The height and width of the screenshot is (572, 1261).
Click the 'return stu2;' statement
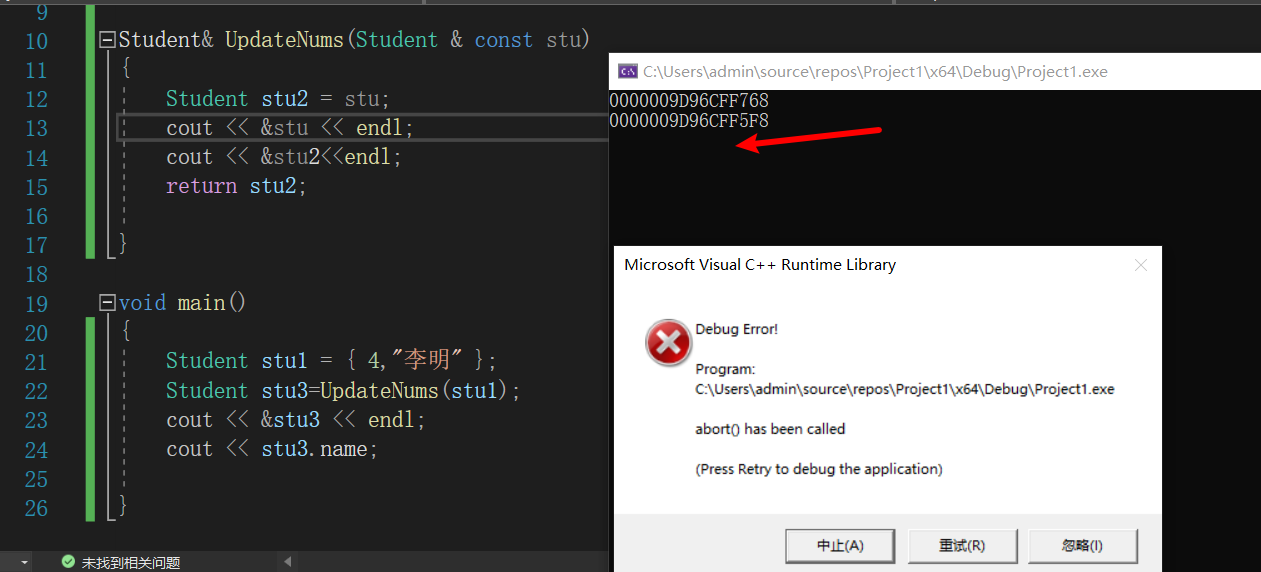[236, 186]
